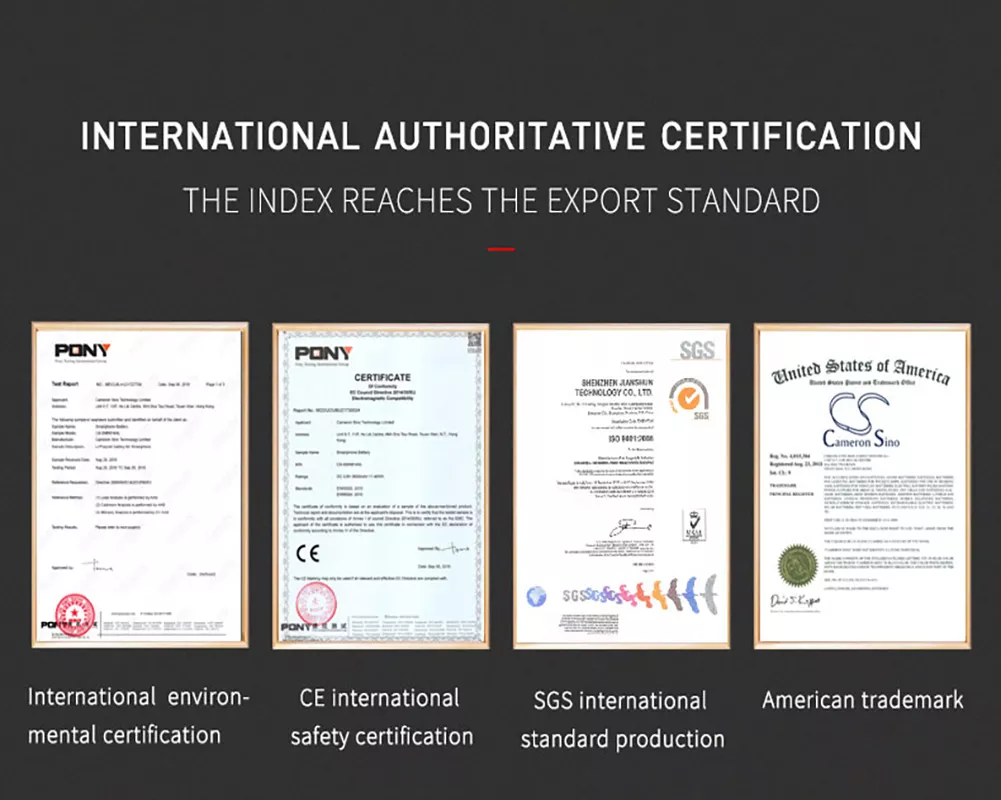Click the 'International Authoritative Certification' heading
1001x800 pixels.
point(500,136)
